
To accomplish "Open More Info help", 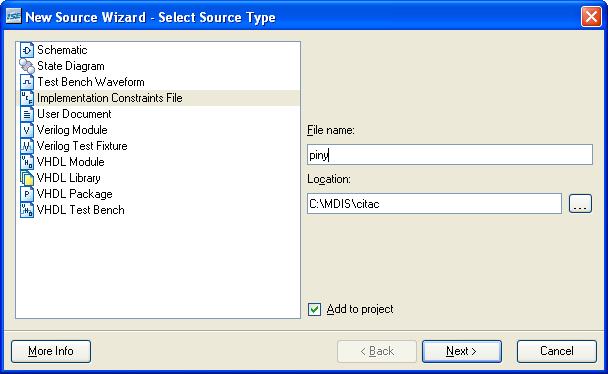I will (x=51, y=351).
